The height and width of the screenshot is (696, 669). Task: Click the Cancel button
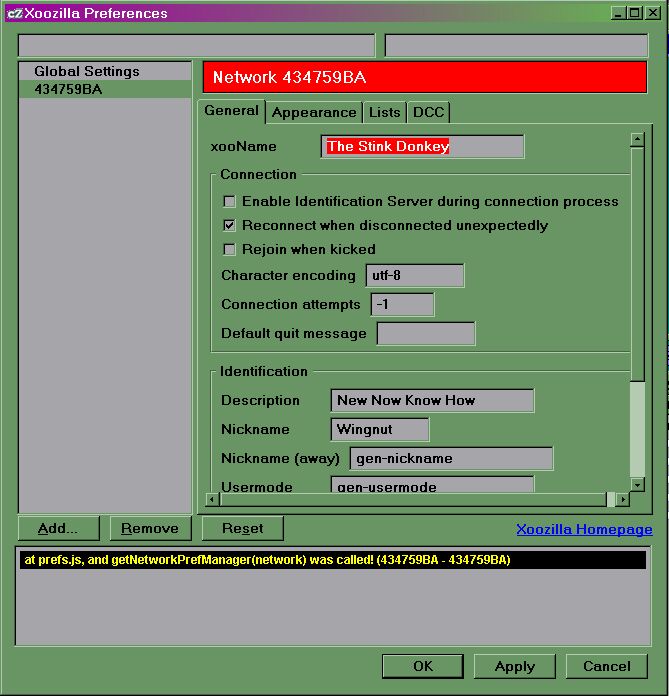click(606, 666)
